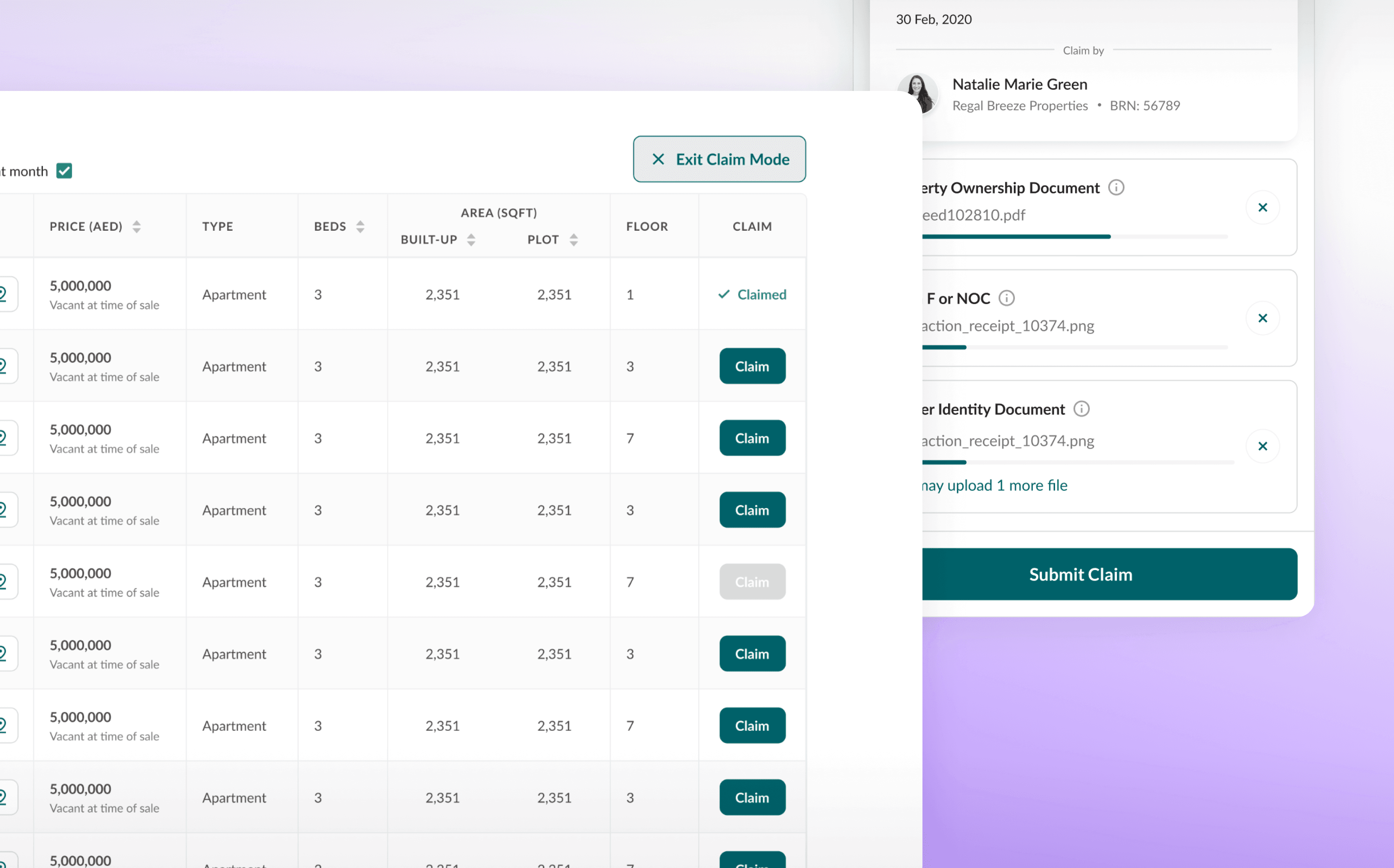1394x868 pixels.
Task: Click info icon next to F or NOC
Action: click(x=1006, y=298)
